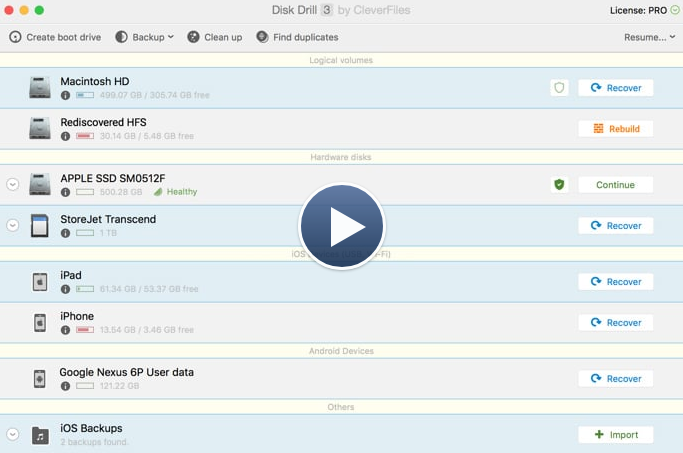Click the iOS Backups music folder icon
The height and width of the screenshot is (453, 683).
coord(40,435)
